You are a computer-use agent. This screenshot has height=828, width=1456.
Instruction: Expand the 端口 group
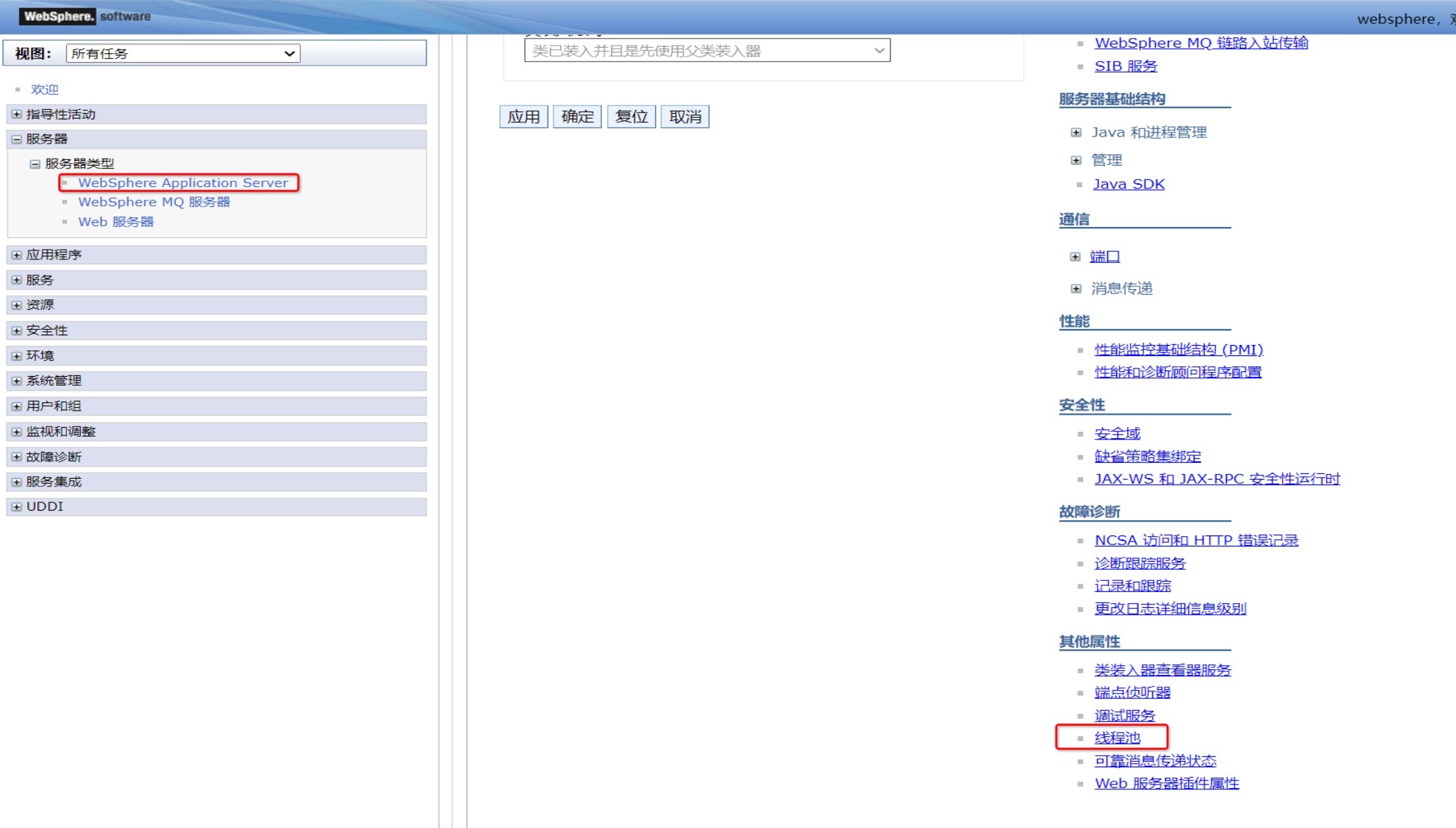tap(1075, 257)
